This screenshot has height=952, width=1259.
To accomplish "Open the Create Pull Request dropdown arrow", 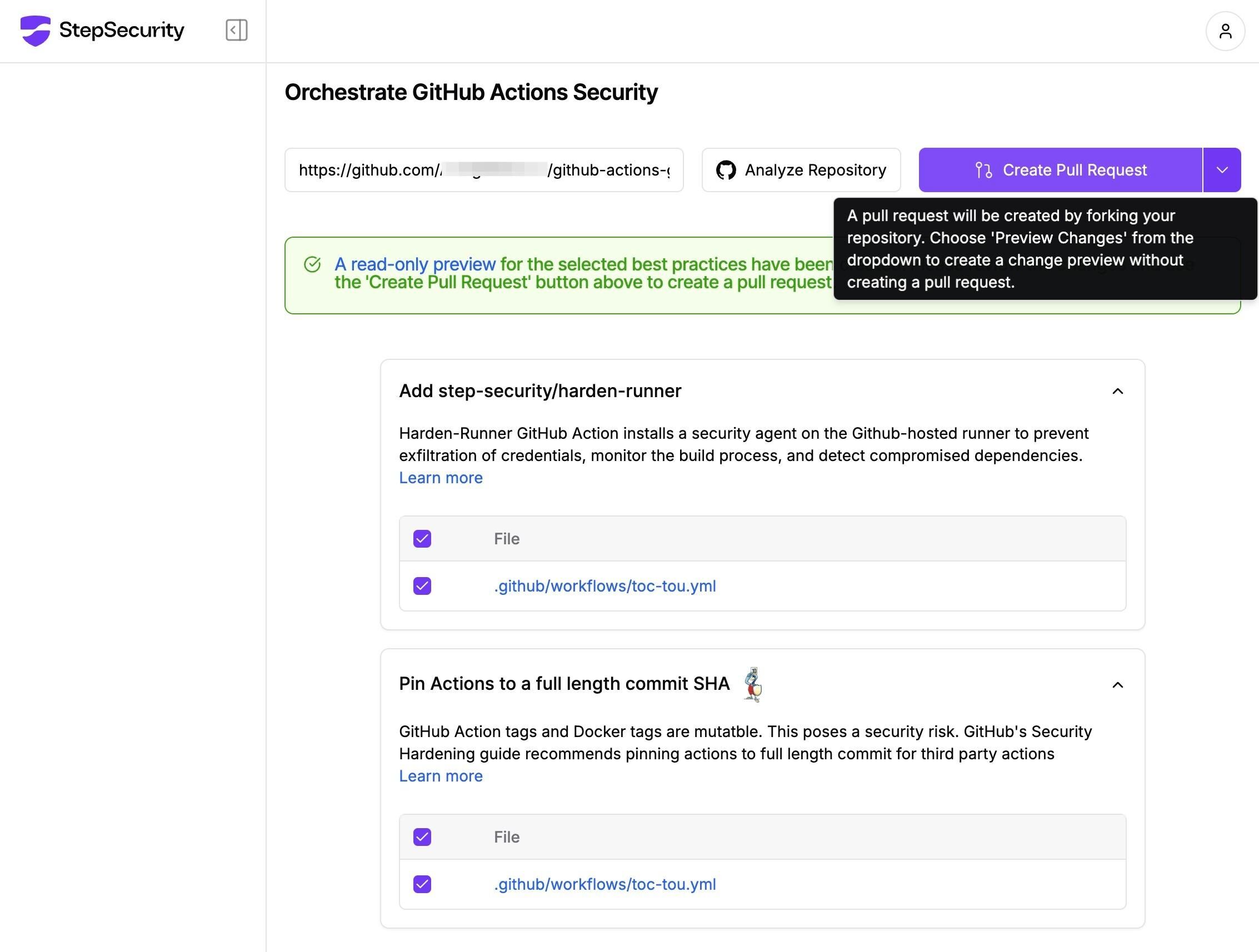I will pos(1222,170).
